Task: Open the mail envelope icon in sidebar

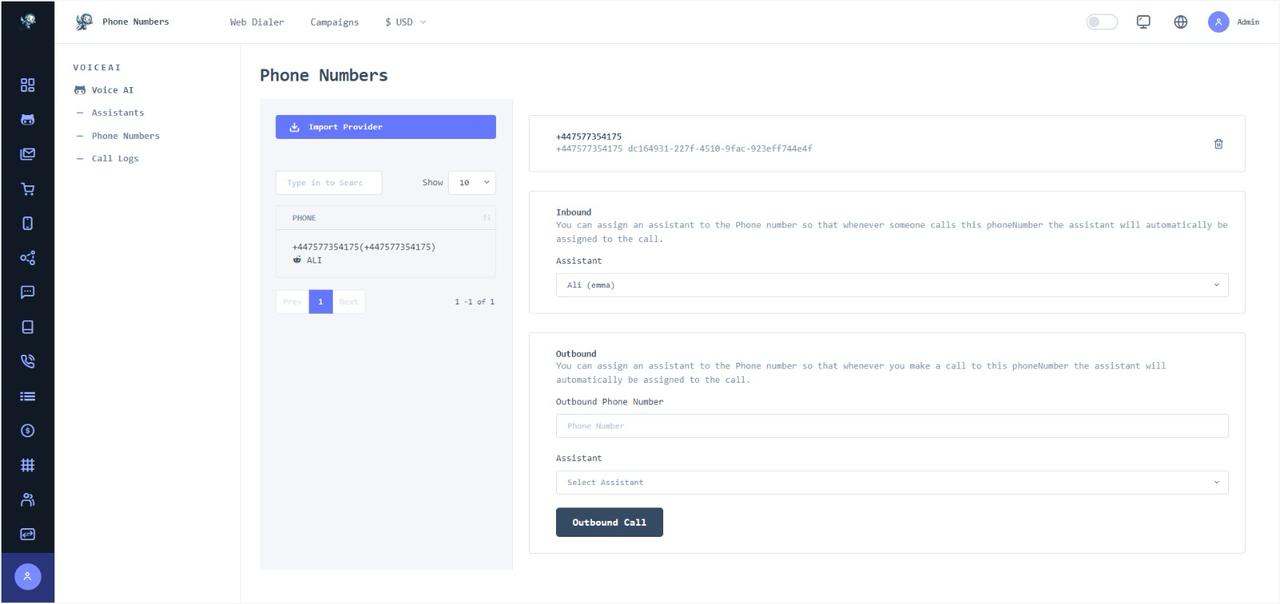Action: (x=27, y=154)
